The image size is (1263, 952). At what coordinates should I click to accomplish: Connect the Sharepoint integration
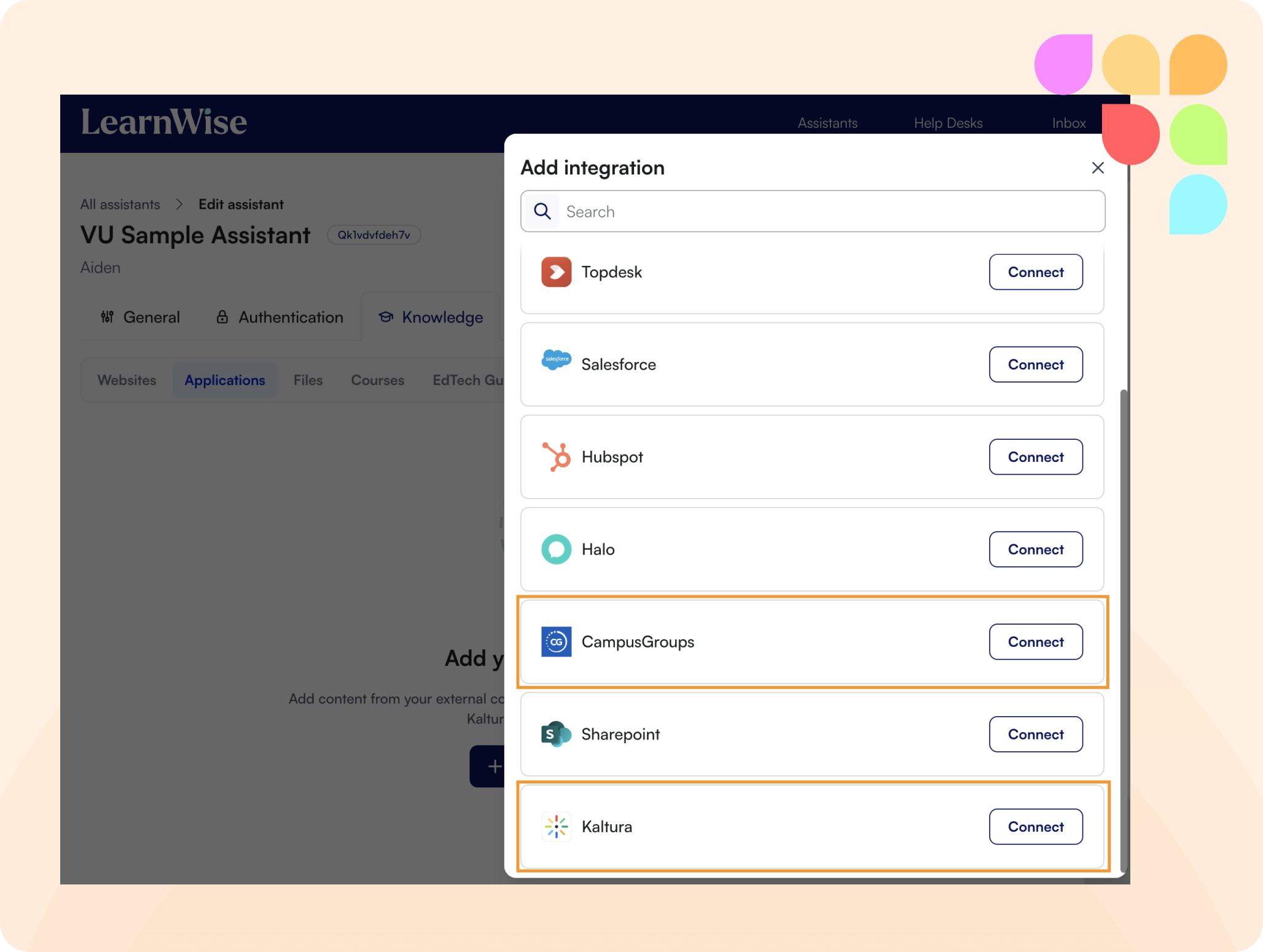click(1035, 734)
